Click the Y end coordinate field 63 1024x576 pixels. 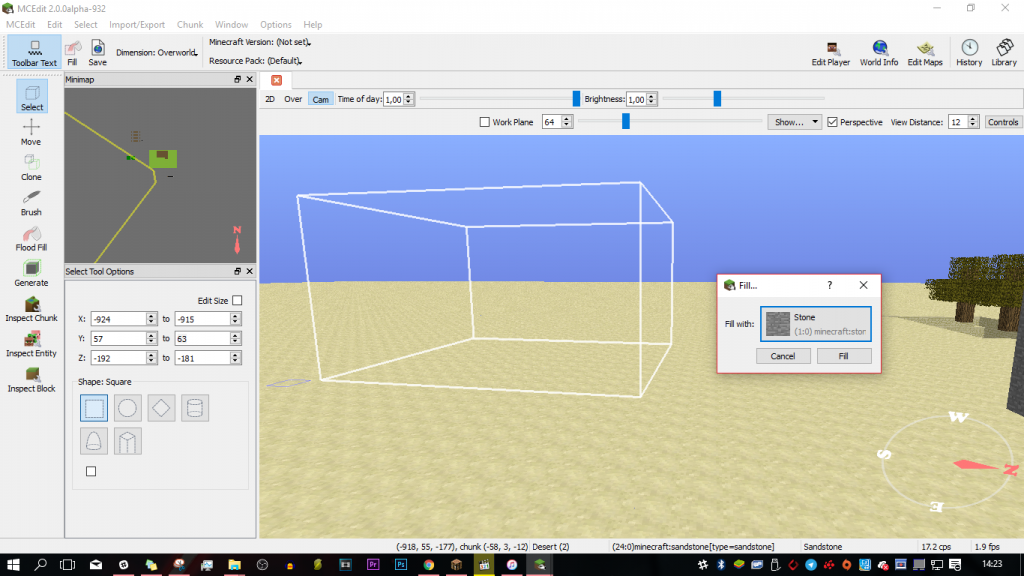(x=203, y=339)
